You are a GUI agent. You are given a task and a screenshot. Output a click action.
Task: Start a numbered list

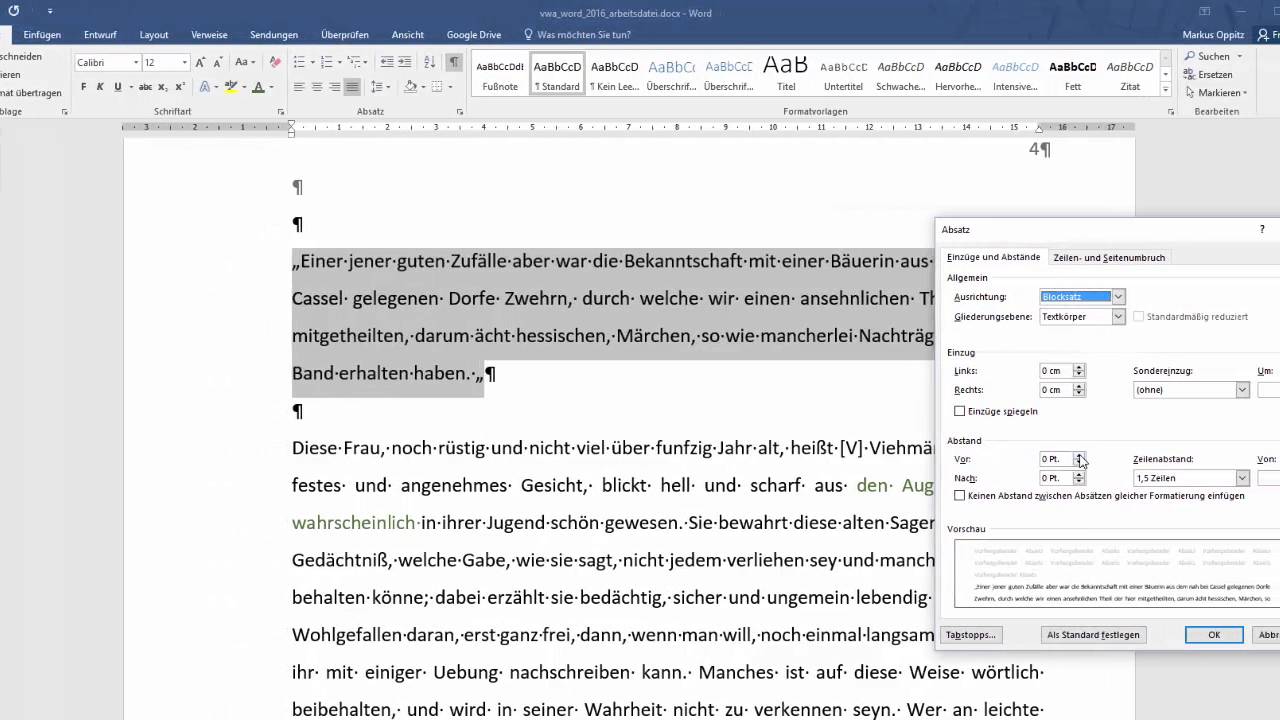tap(326, 62)
